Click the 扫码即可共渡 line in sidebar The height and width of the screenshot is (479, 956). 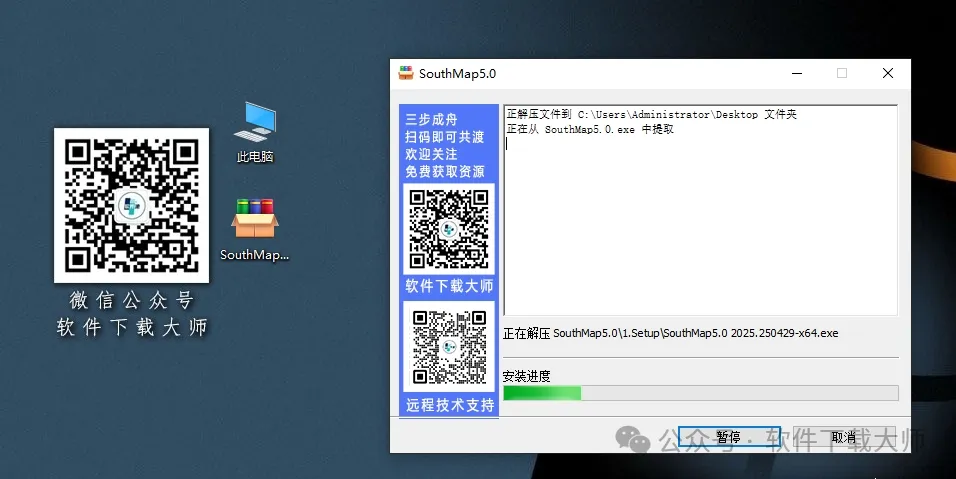(445, 137)
